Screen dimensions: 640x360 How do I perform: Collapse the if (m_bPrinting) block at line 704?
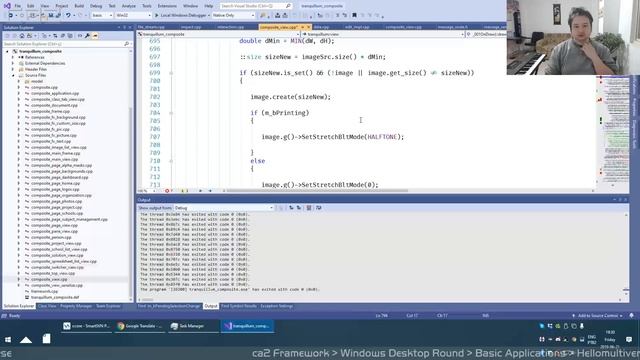(x=171, y=113)
